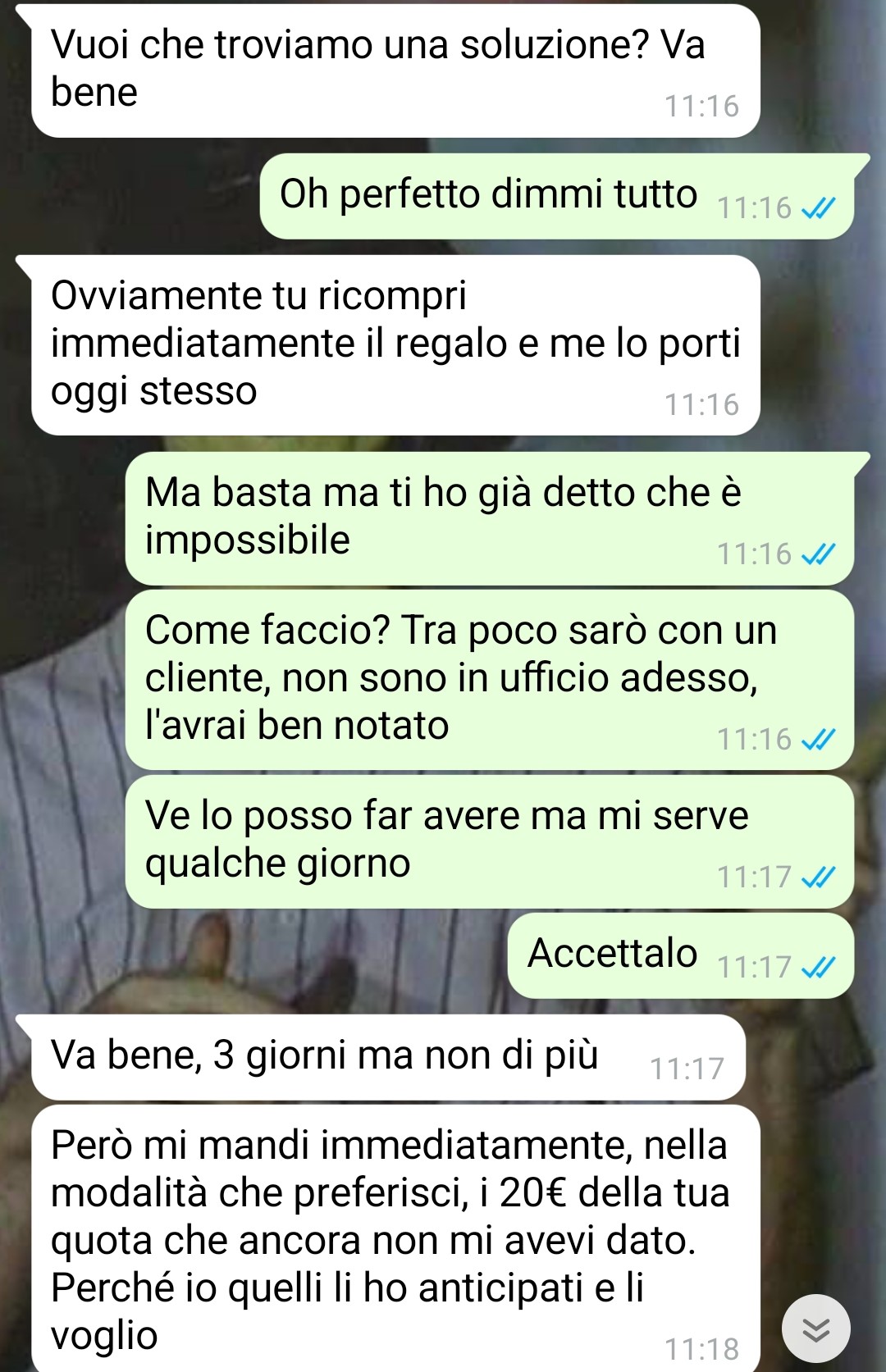
Task: Select the 'Ma basta ma ti ho già detto' bubble
Action: (x=490, y=519)
